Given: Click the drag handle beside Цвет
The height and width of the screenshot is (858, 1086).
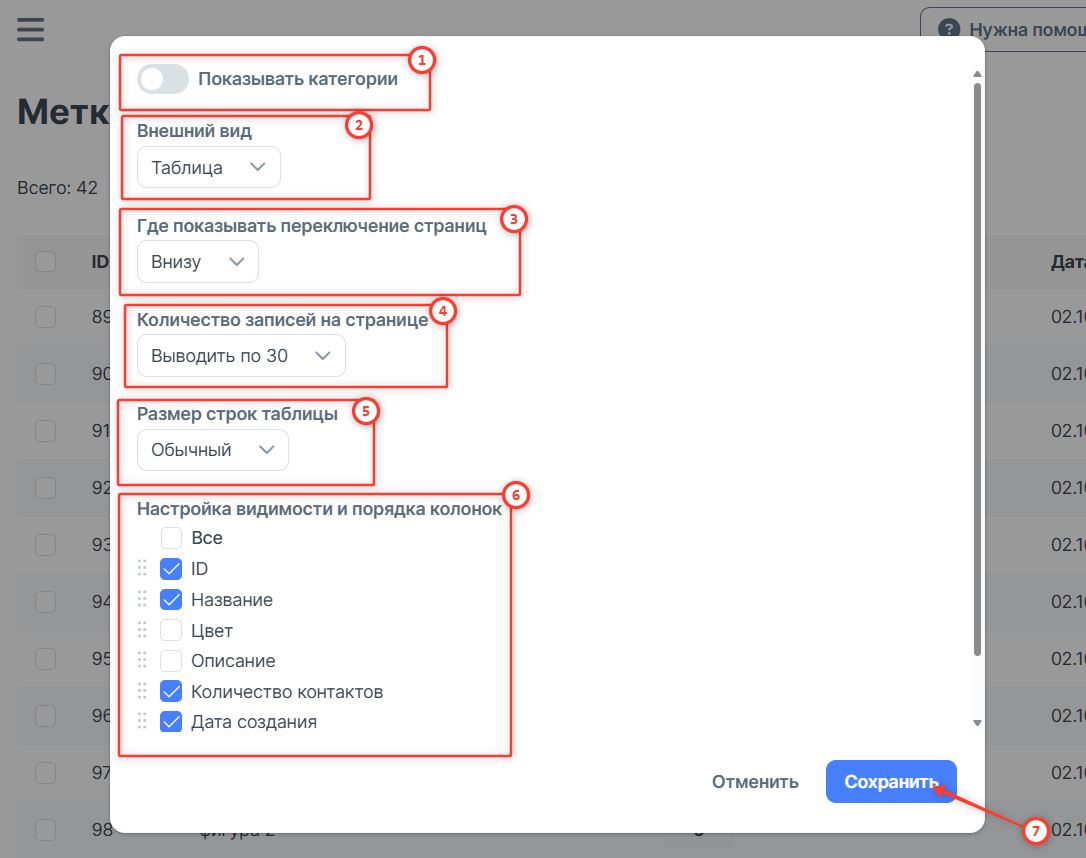Looking at the screenshot, I should click(142, 631).
